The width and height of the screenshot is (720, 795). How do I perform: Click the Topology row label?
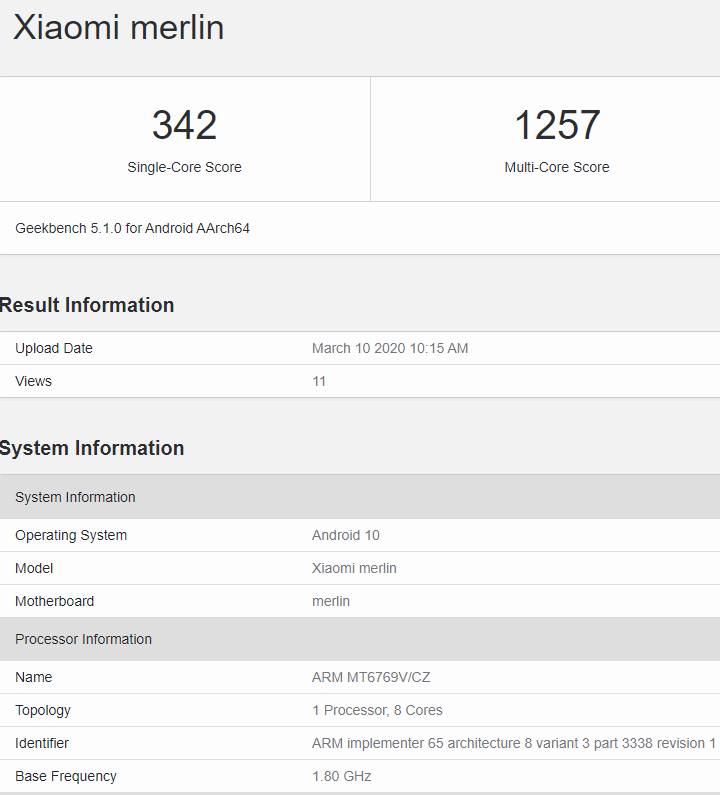[x=43, y=710]
